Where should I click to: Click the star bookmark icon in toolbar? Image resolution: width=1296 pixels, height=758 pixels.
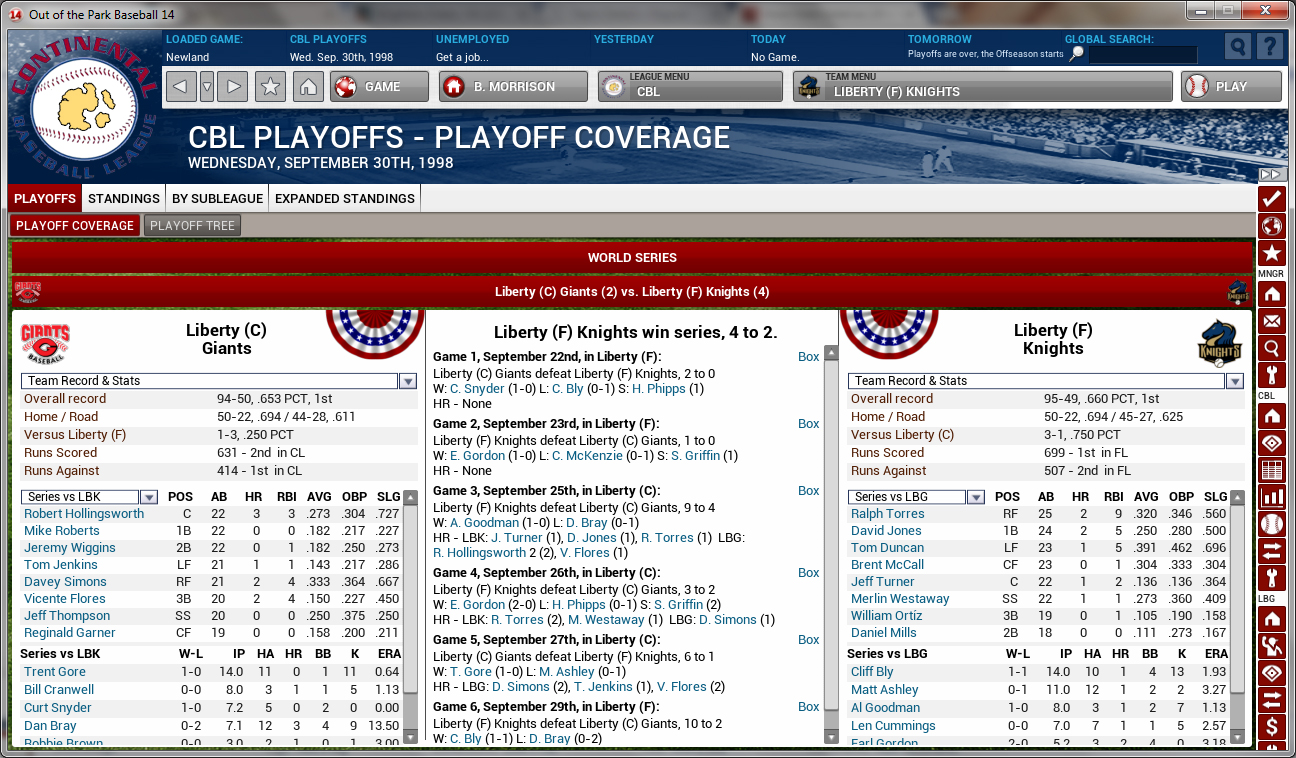pyautogui.click(x=270, y=87)
